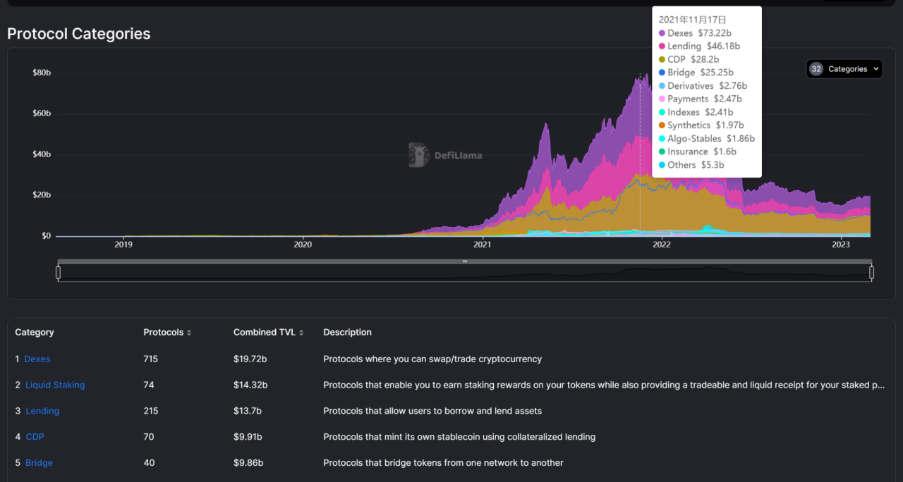Click the range slider top bar handle

coord(465,261)
